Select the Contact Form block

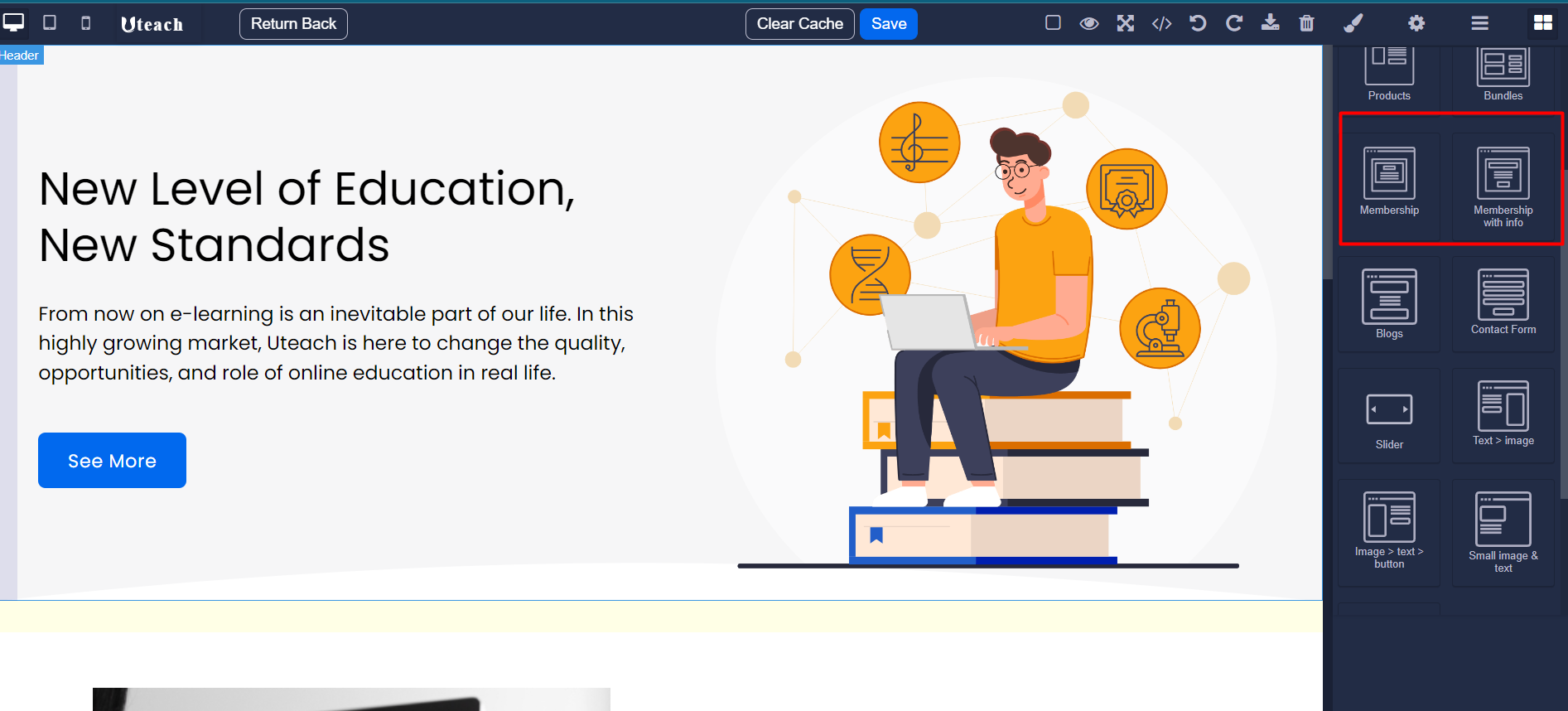[x=1503, y=303]
